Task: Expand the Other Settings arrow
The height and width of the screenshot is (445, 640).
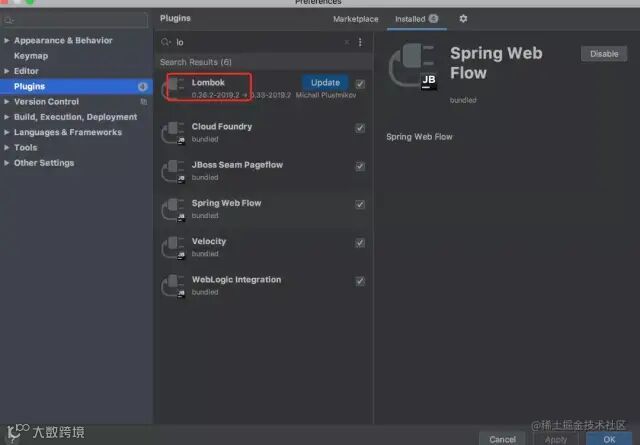Action: point(7,163)
